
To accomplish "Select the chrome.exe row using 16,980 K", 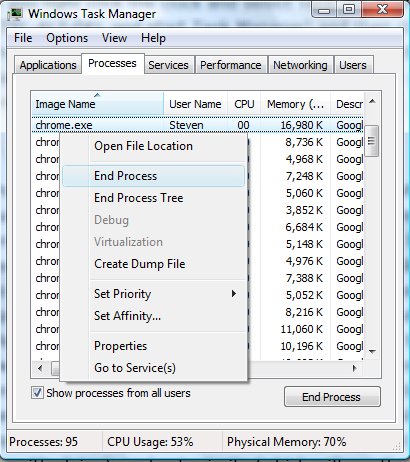I will (x=198, y=125).
